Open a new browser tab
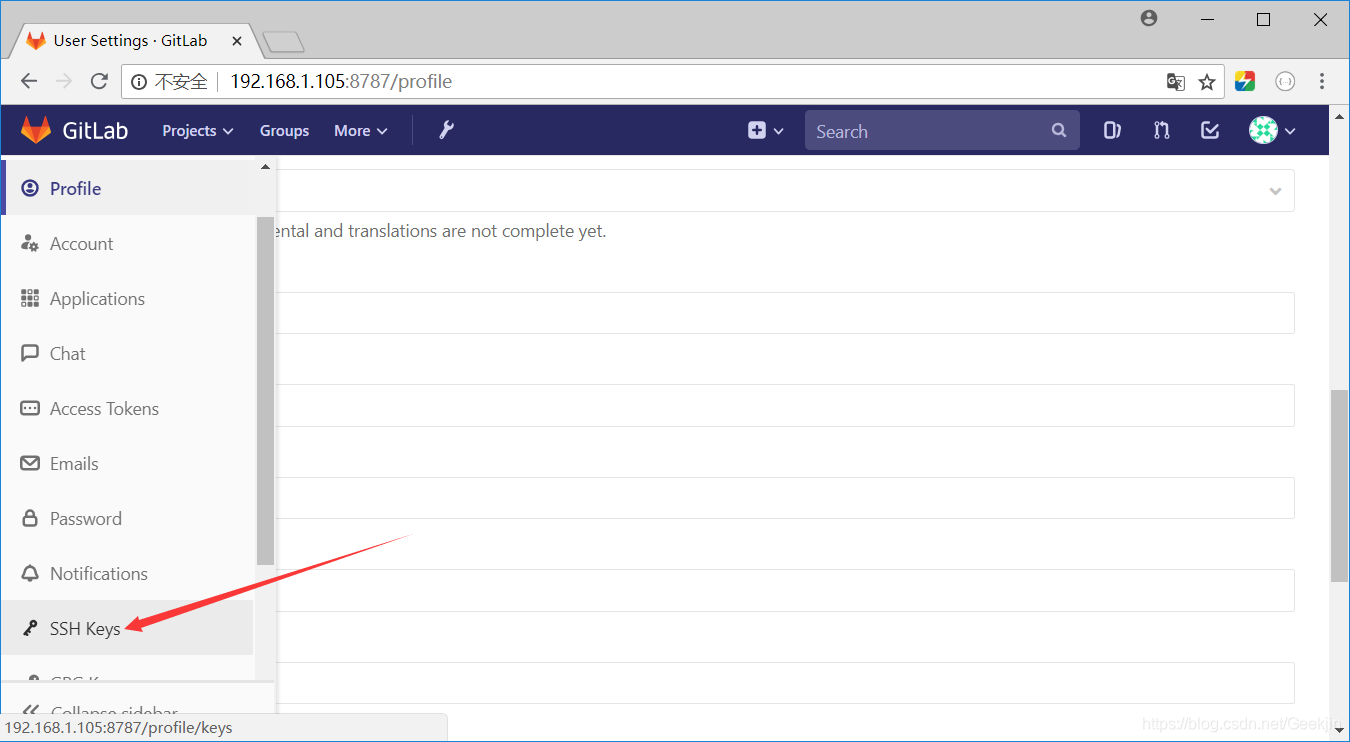 pyautogui.click(x=283, y=42)
